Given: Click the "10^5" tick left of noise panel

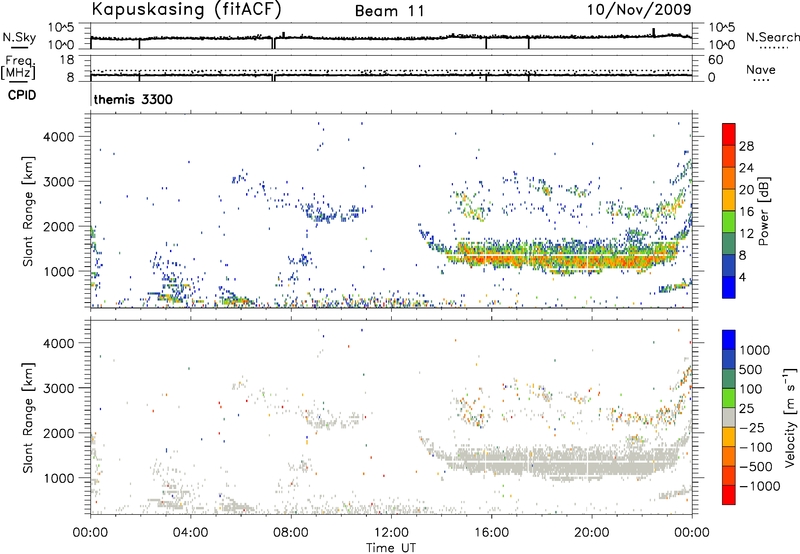Looking at the screenshot, I should [x=62, y=28].
